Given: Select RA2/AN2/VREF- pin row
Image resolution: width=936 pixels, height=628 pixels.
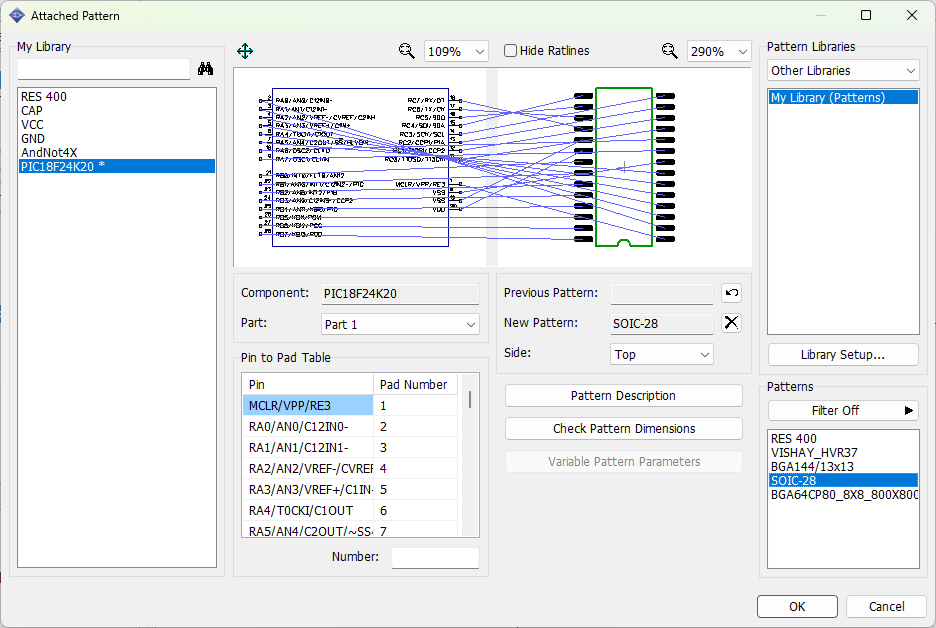Looking at the screenshot, I should point(350,469).
